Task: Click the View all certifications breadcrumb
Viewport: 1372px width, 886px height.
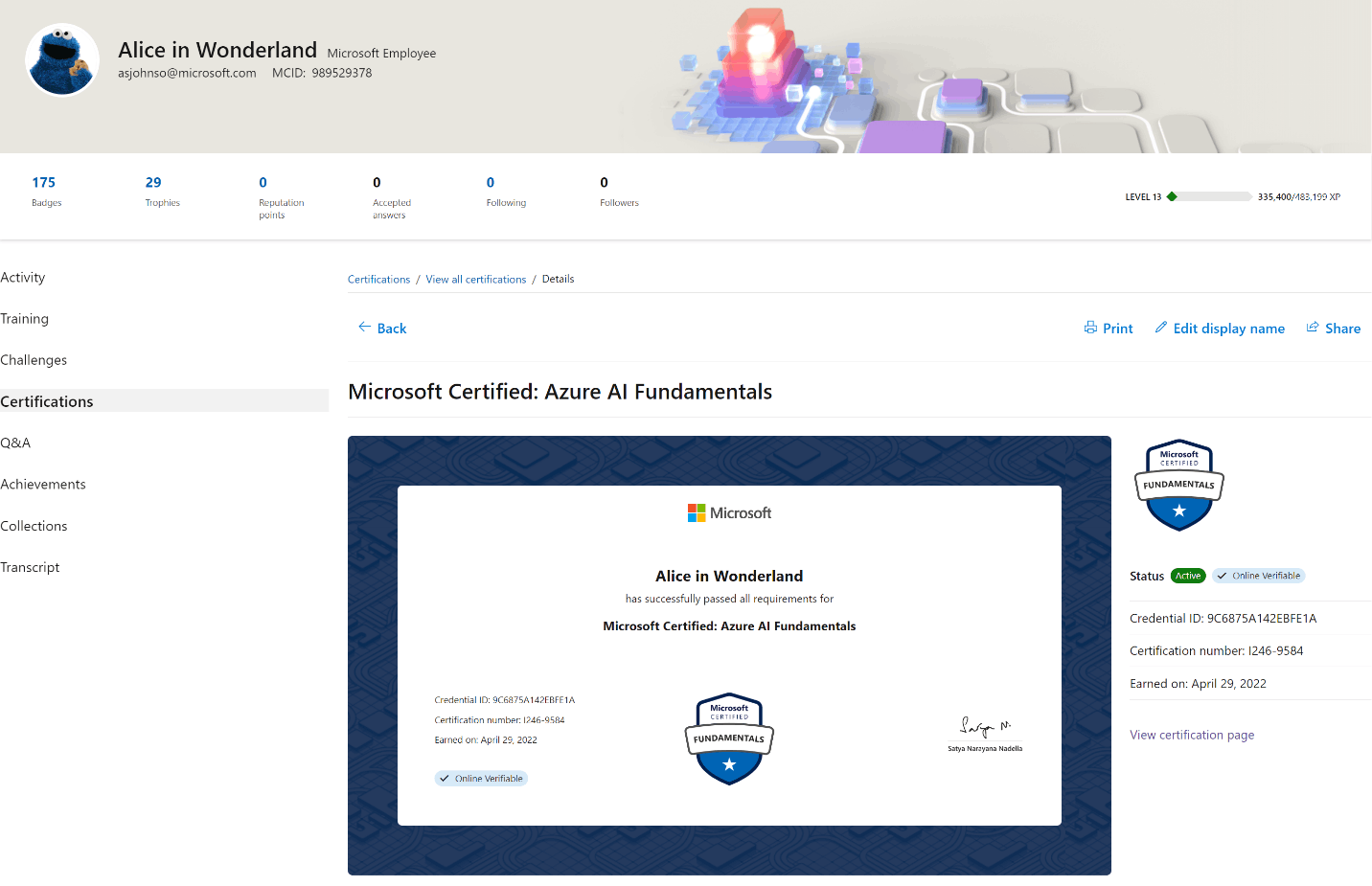Action: pyautogui.click(x=476, y=280)
